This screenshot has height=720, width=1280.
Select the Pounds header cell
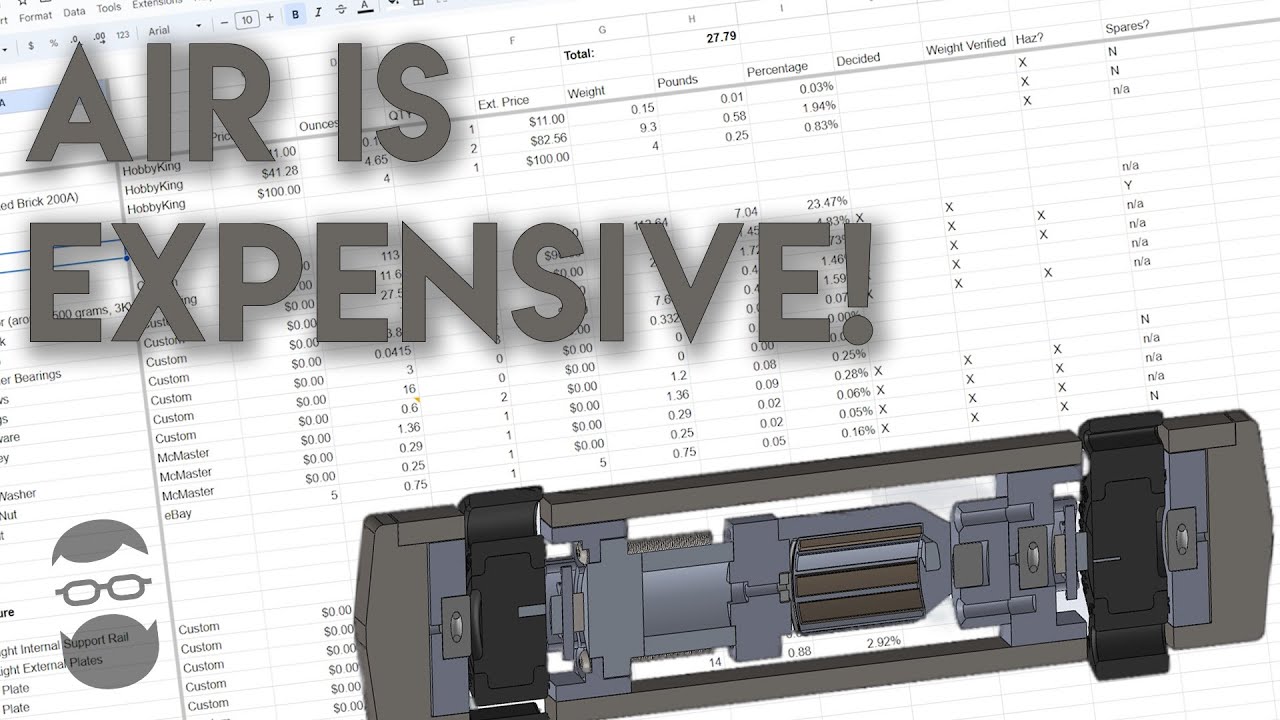[x=677, y=81]
